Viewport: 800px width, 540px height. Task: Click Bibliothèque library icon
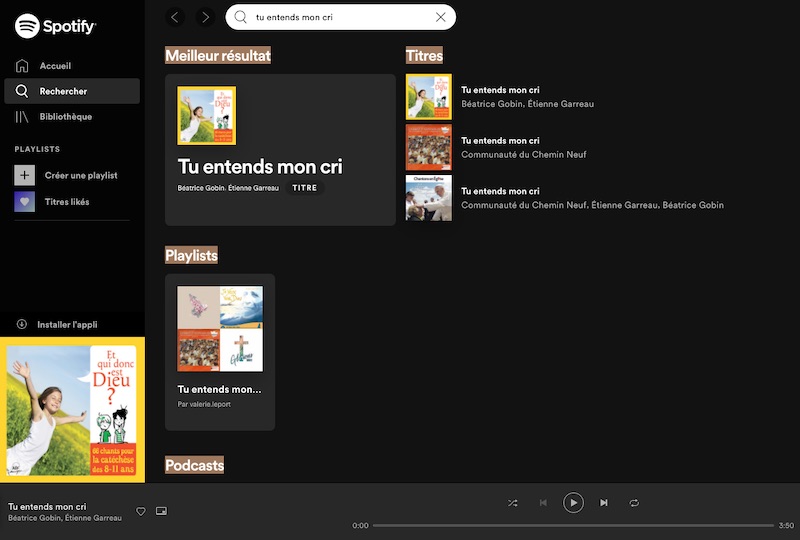[x=22, y=116]
